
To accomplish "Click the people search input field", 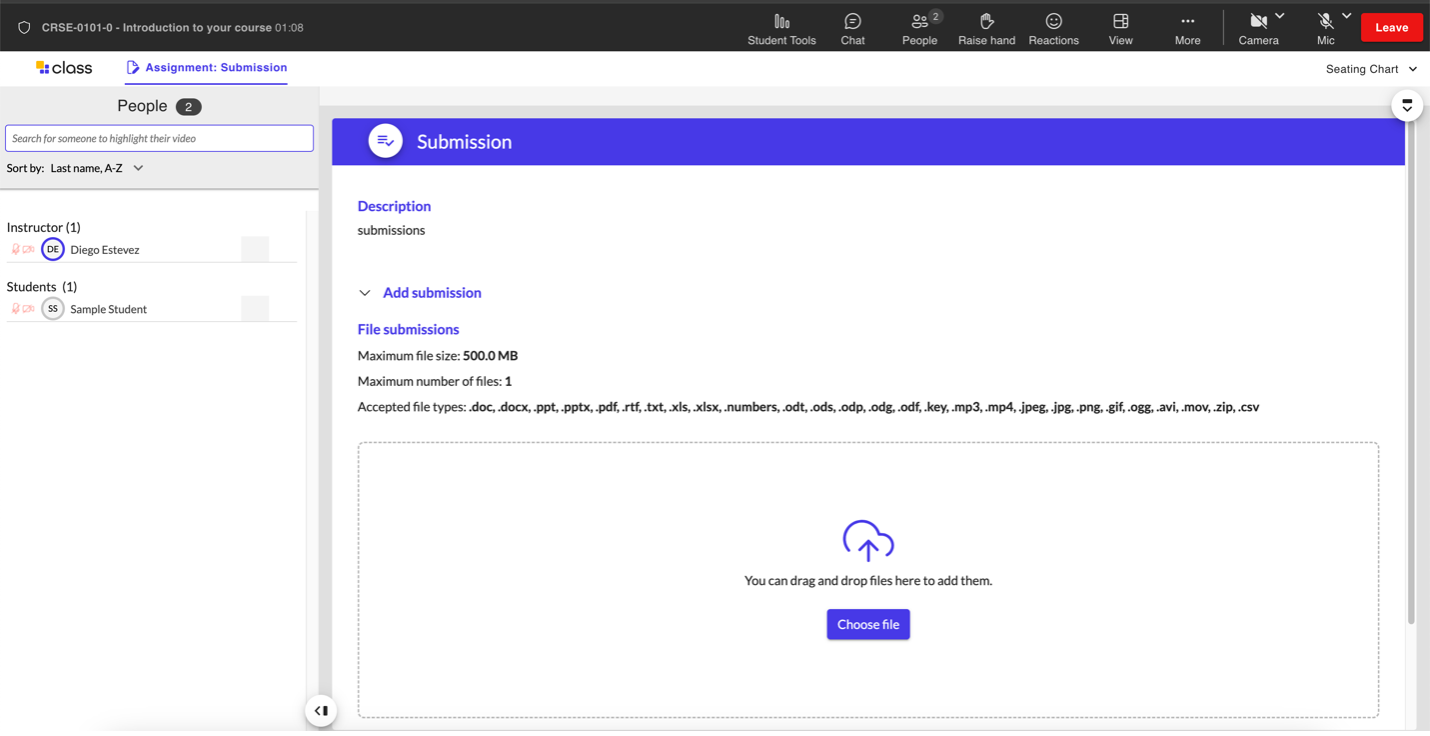I will click(x=159, y=138).
